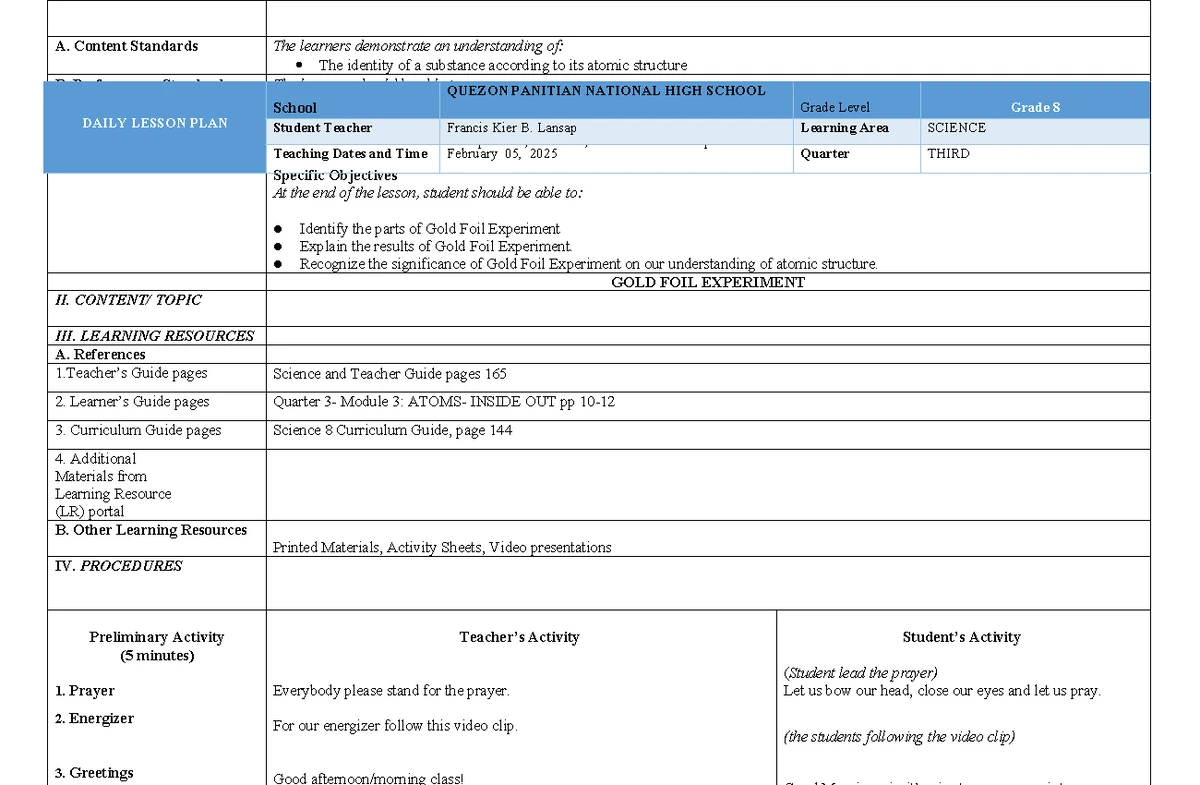Image resolution: width=1200 pixels, height=785 pixels.
Task: Select objective 'Explain the results of Gold Foil Experiment'
Action: coord(436,246)
